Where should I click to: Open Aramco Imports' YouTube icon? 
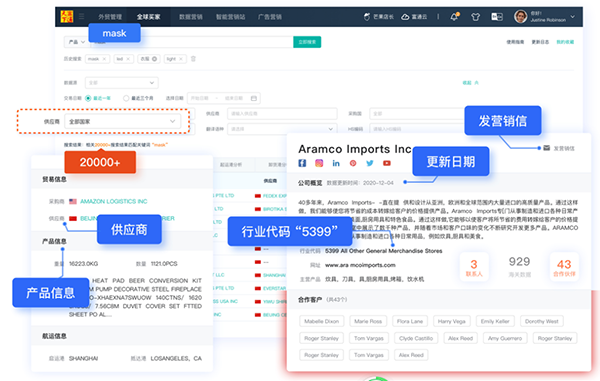pos(387,163)
